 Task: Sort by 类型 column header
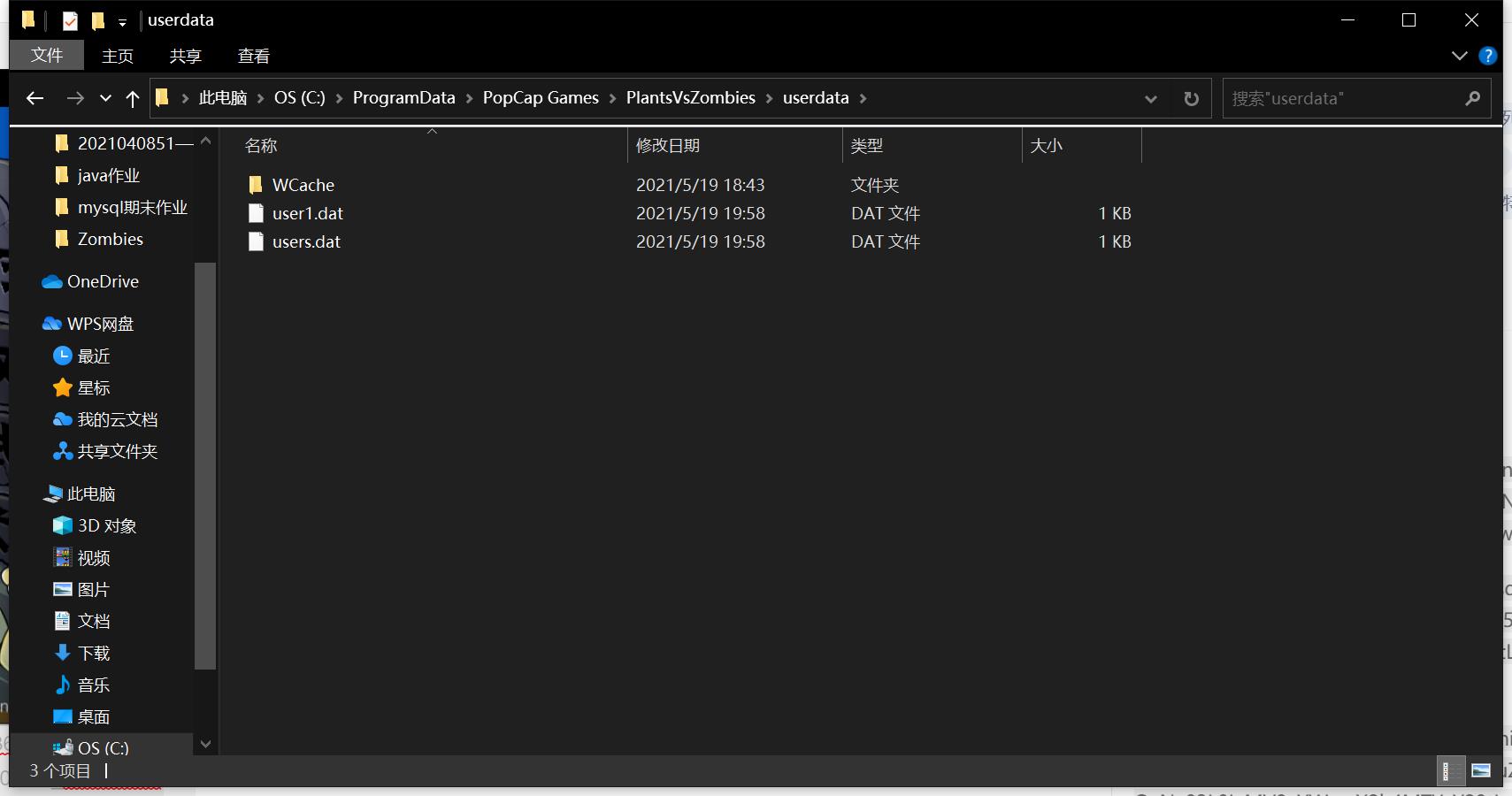(x=867, y=145)
